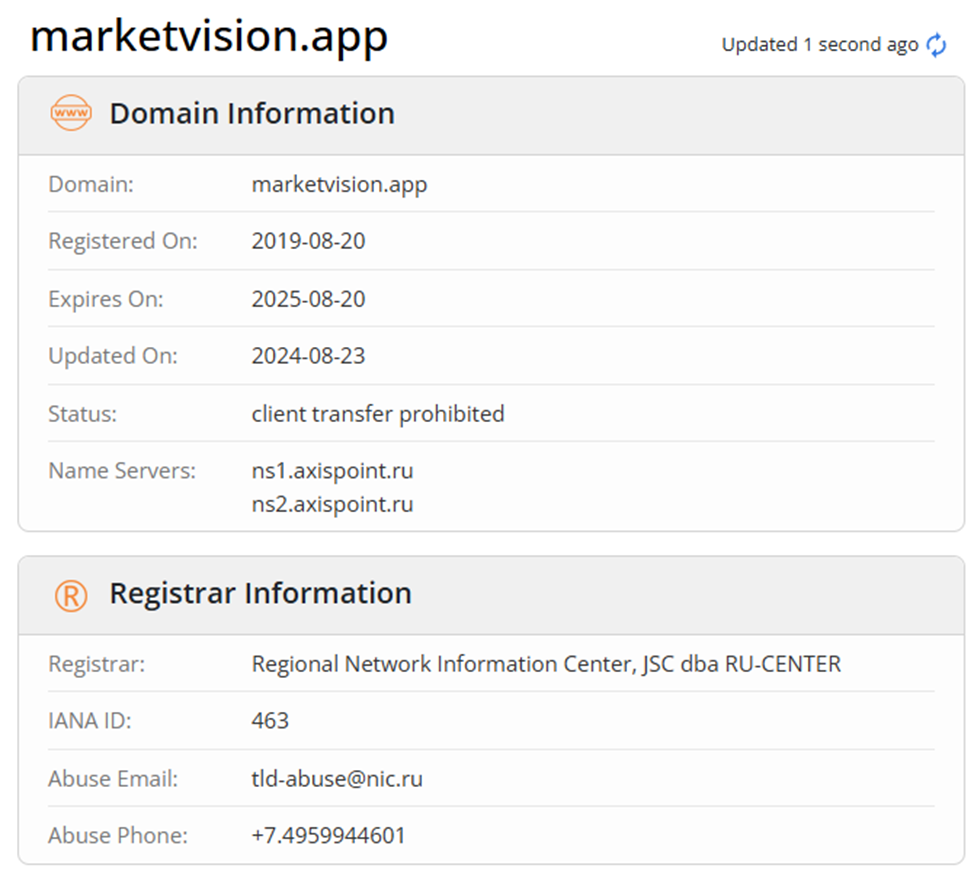Click the Expires On date 2025-08-20
Viewport: 974px width, 881px height.
coord(308,298)
